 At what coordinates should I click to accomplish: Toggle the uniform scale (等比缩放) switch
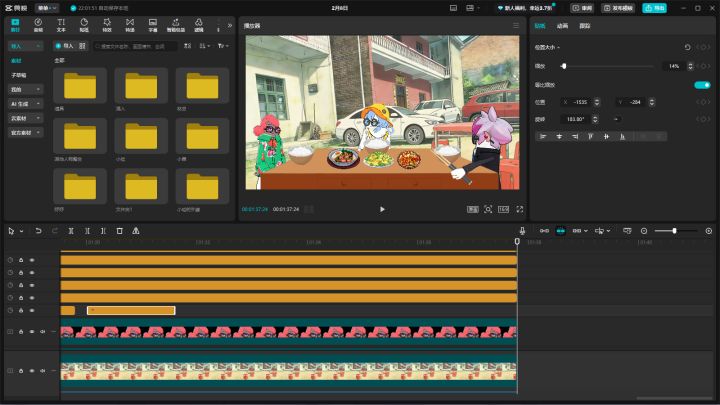702,84
